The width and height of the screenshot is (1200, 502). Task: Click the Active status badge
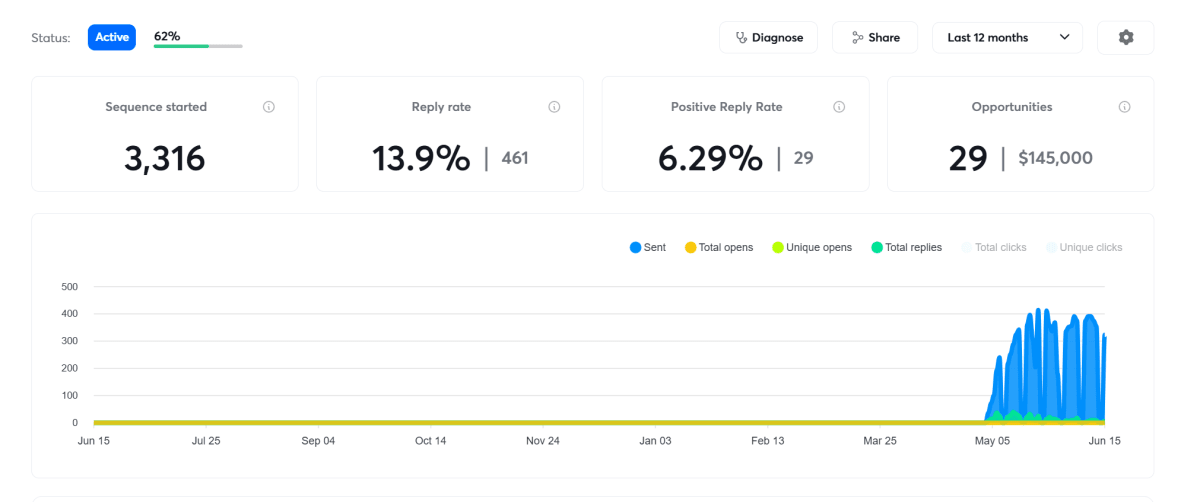pyautogui.click(x=112, y=38)
